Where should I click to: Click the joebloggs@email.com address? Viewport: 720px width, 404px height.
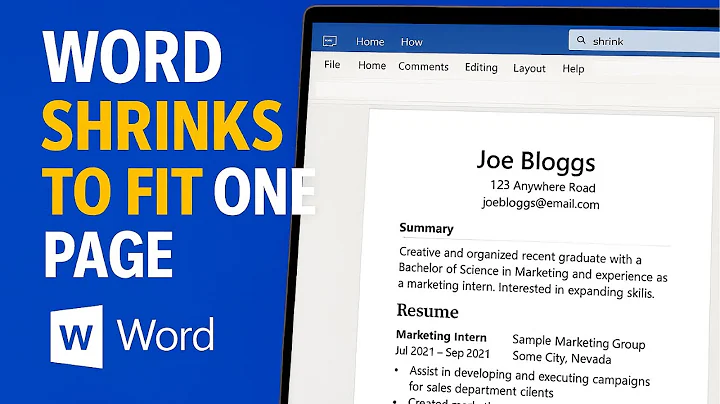point(541,203)
